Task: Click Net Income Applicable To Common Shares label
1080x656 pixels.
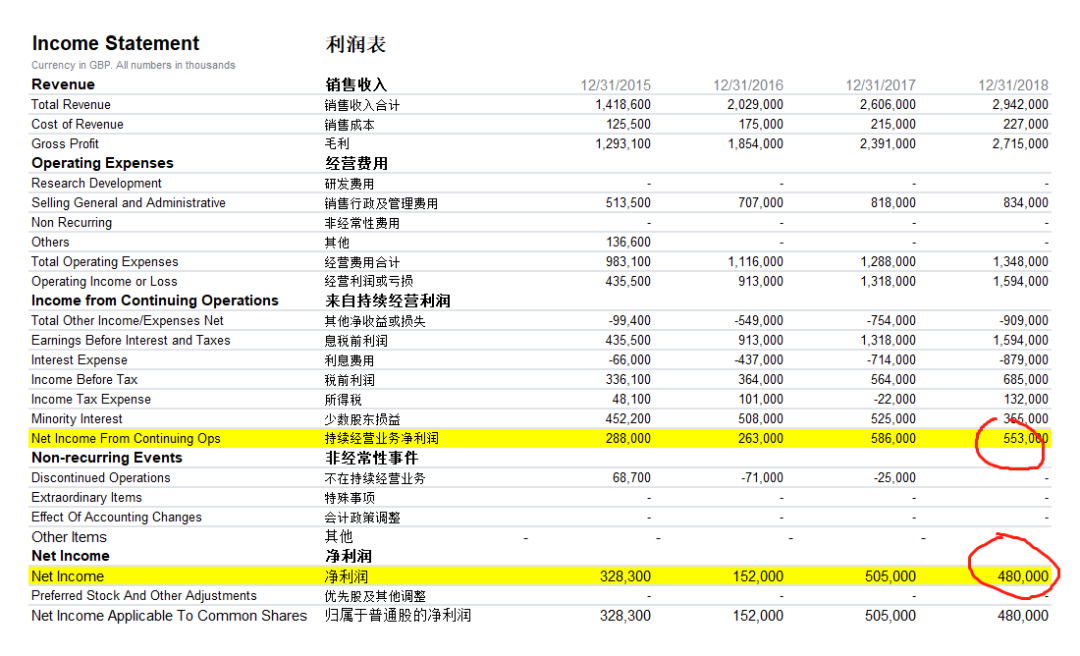Action: point(169,616)
